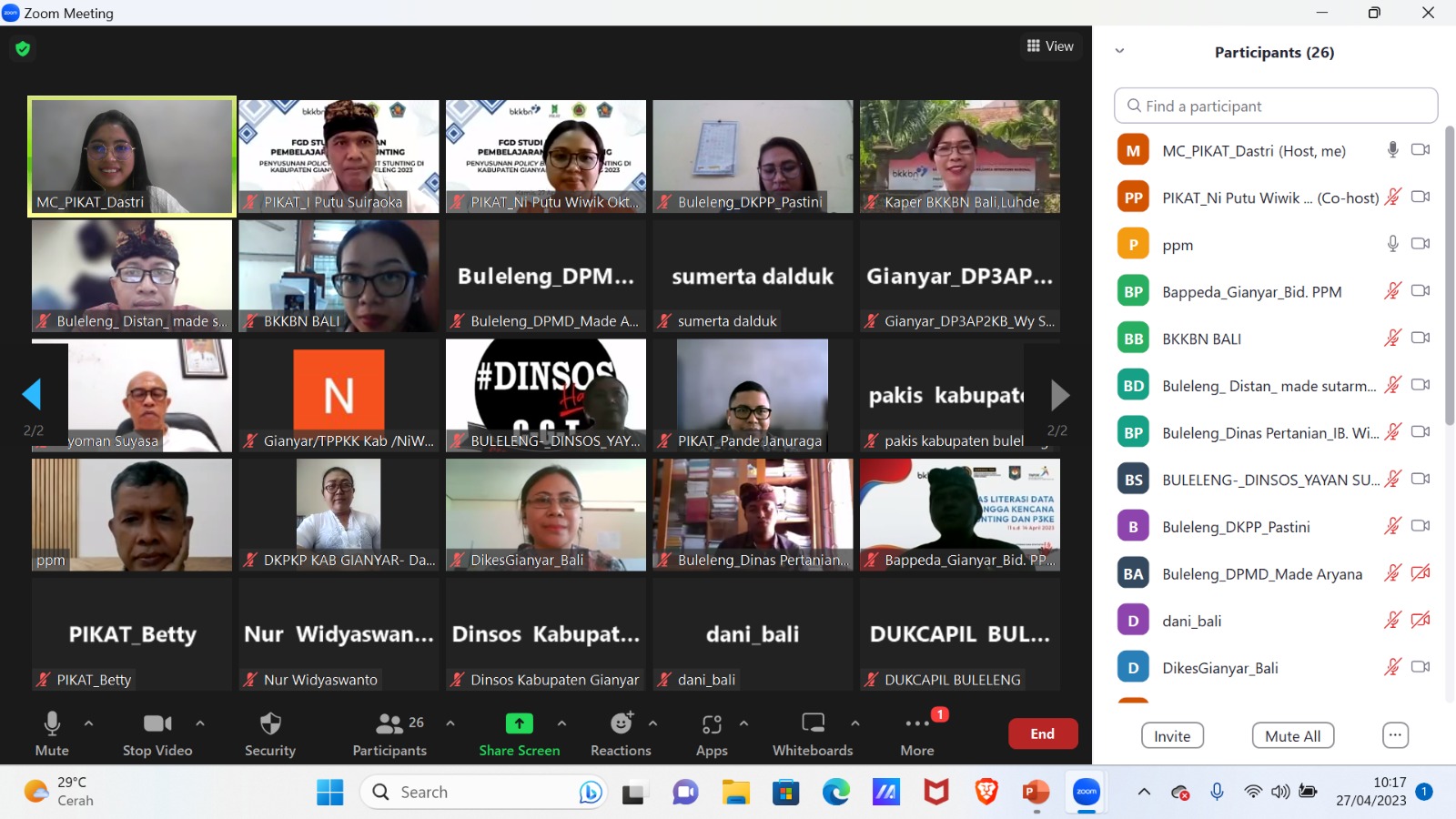Open the Apps icon
Screen dimensions: 1456x819
(712, 724)
